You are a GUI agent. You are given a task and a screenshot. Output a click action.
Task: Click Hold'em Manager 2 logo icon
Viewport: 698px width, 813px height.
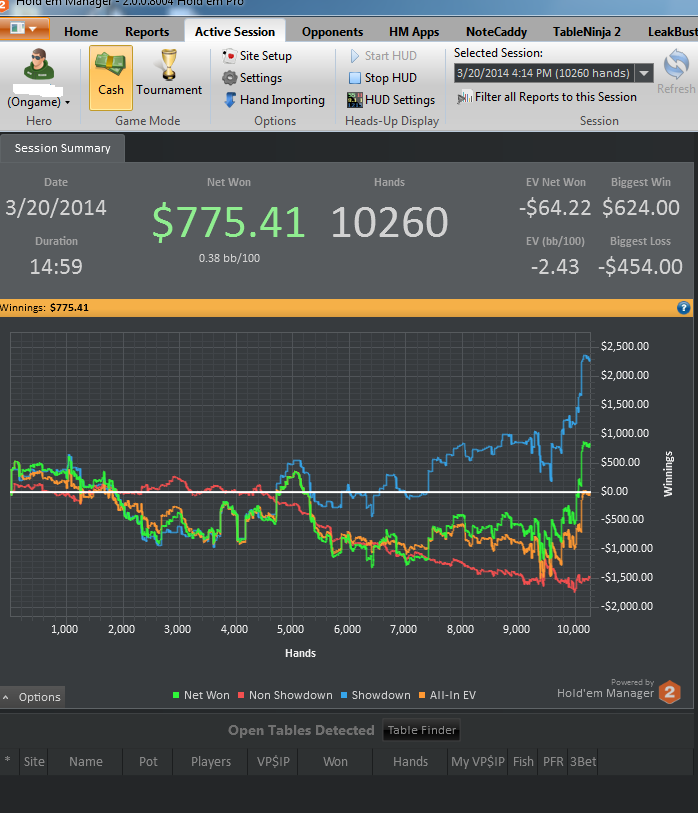(670, 692)
